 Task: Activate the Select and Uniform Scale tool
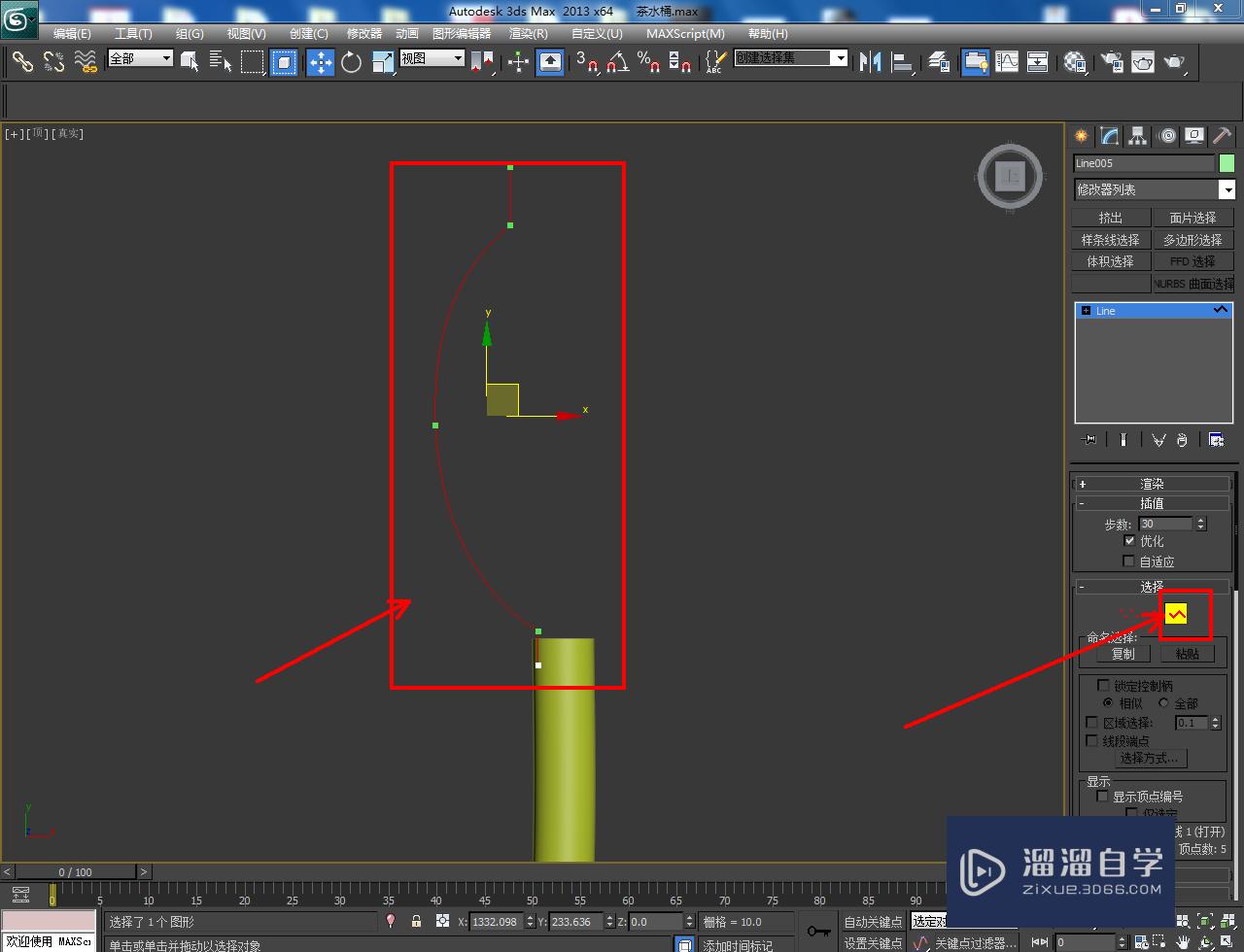click(x=383, y=61)
